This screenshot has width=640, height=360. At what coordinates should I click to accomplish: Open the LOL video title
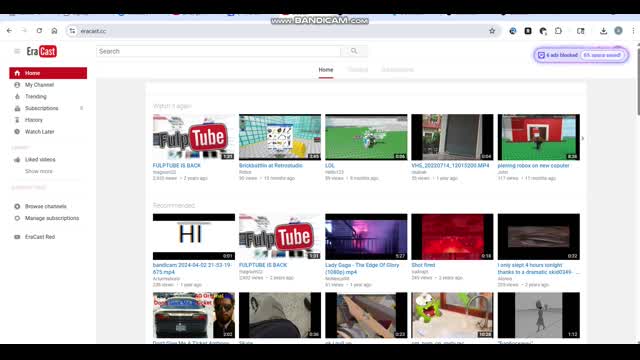pos(329,166)
